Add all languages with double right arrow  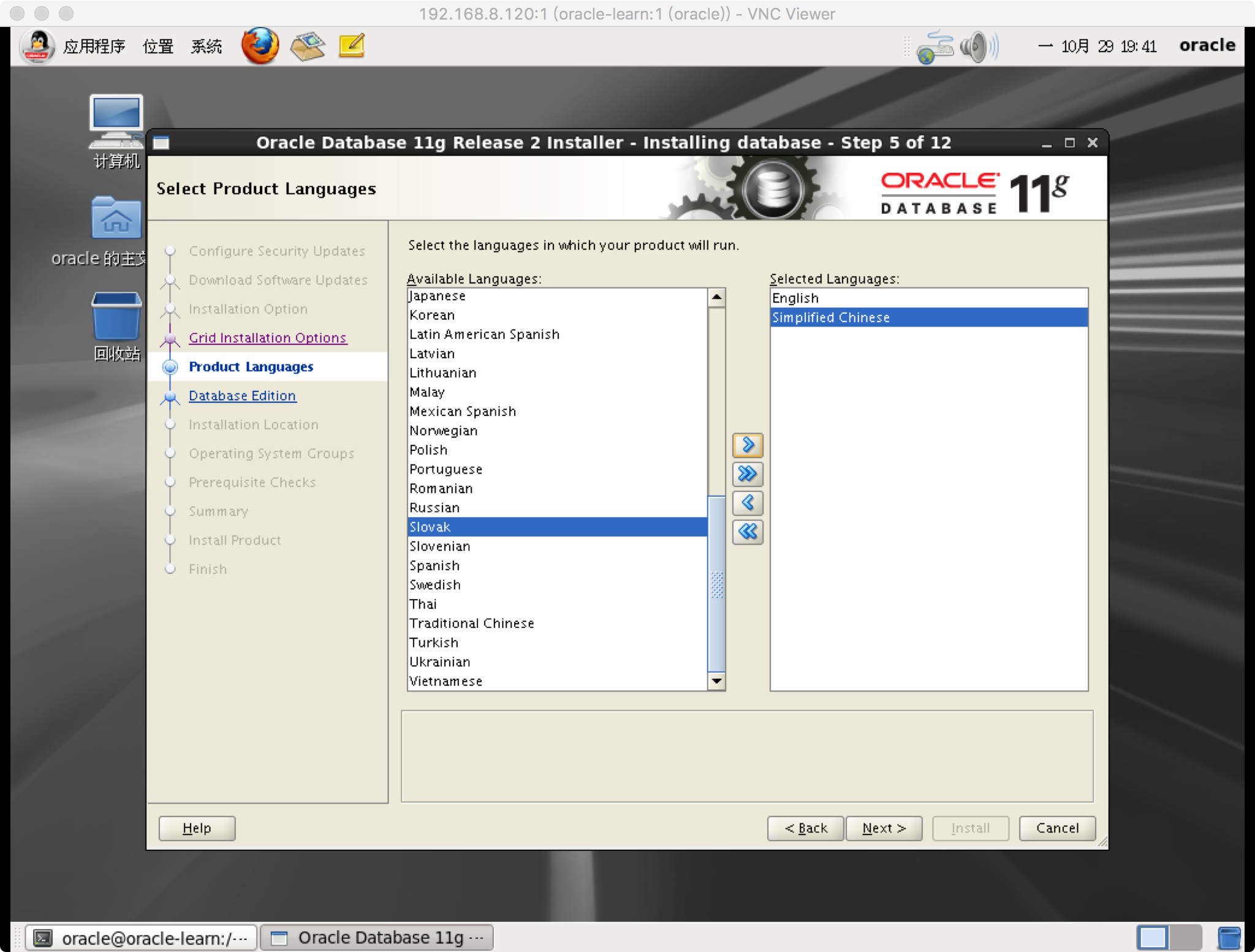[x=747, y=474]
